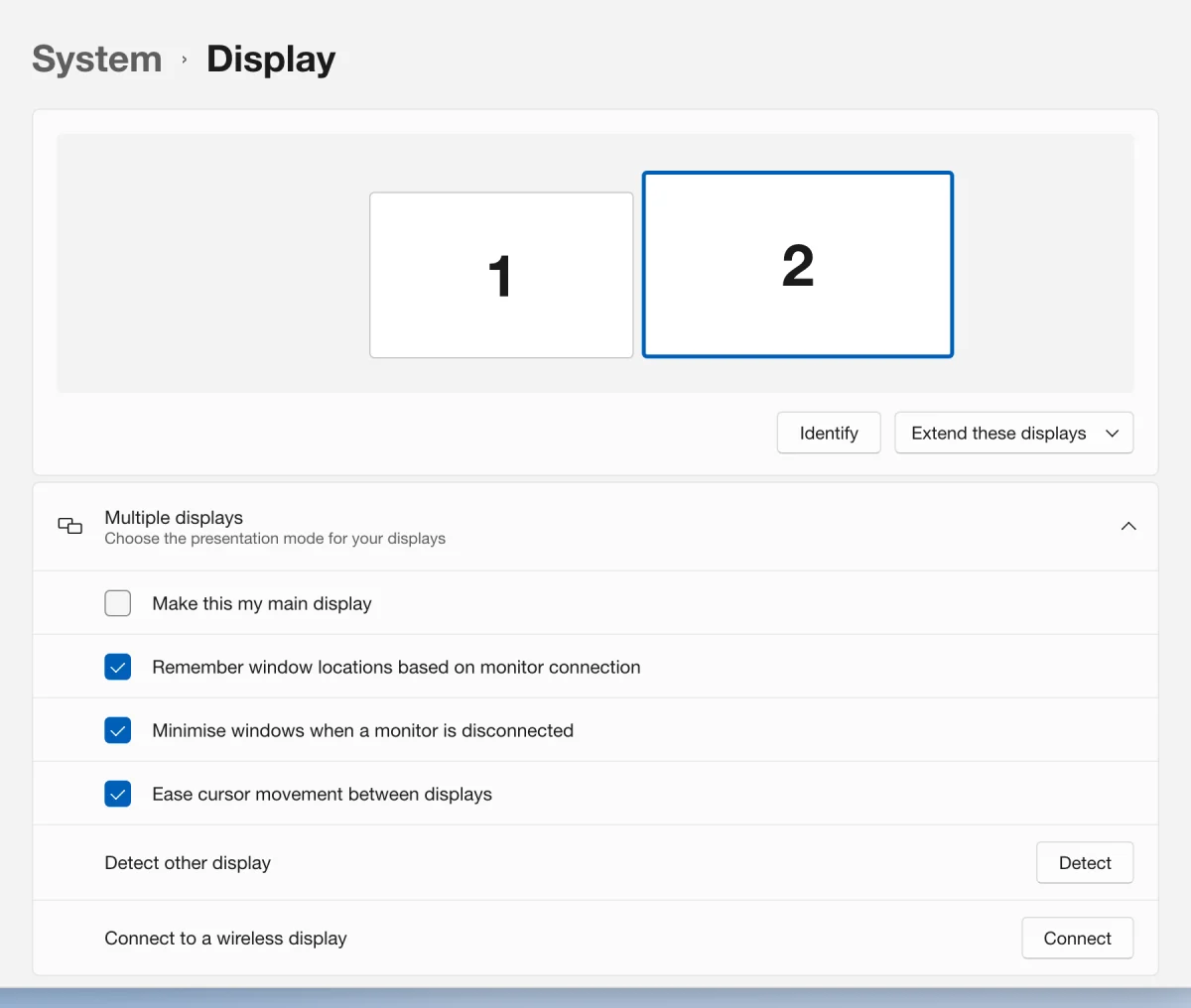1191x1008 pixels.
Task: Click the Display breadcrumb title
Action: [271, 60]
